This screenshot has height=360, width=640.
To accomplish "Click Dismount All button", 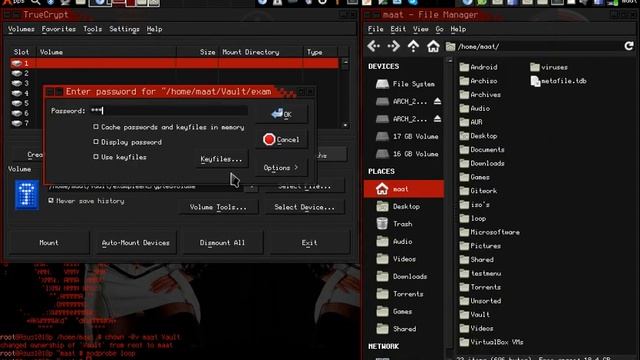I will pyautogui.click(x=222, y=243).
